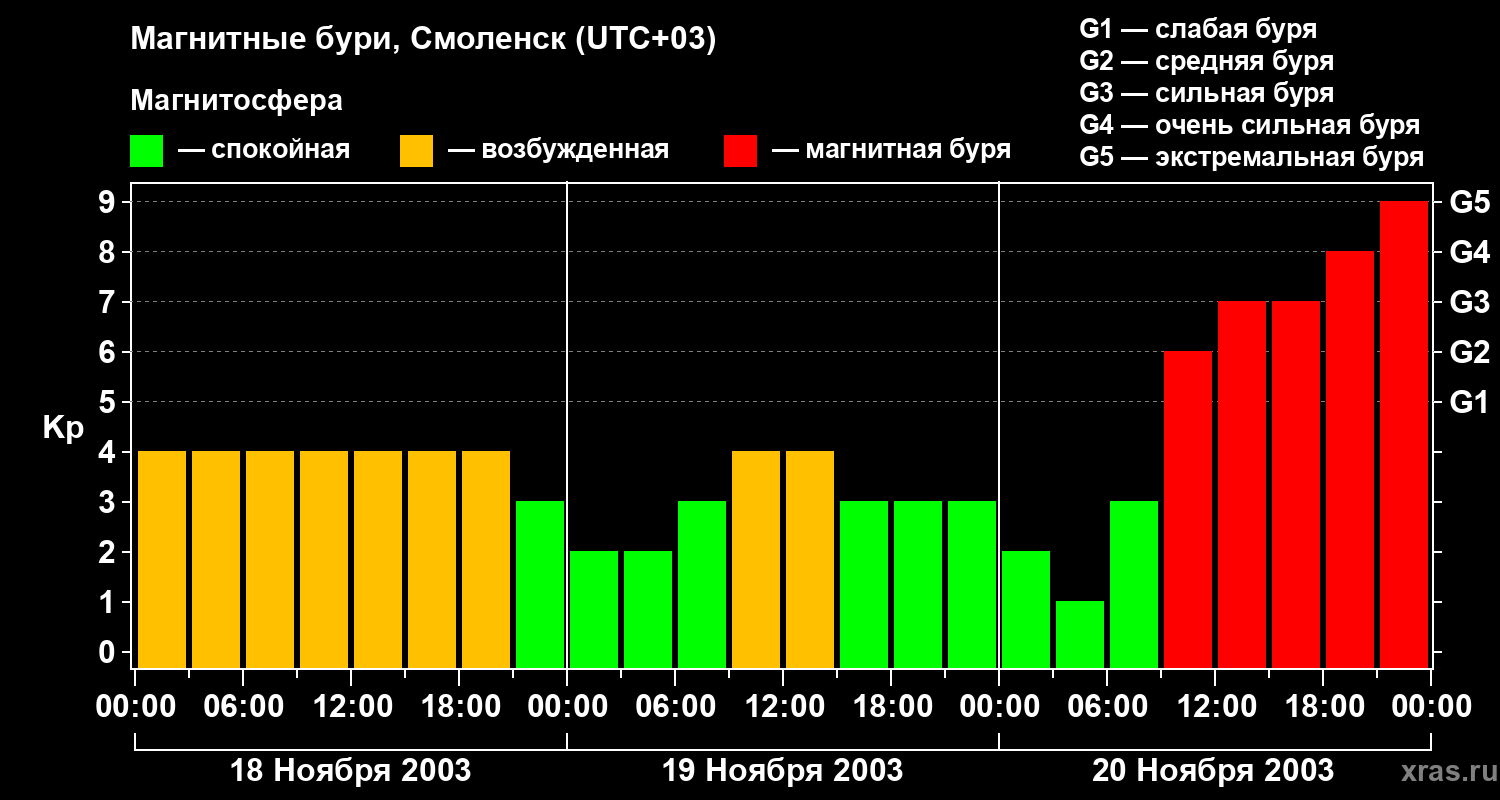Click the '12:00' tick label under 18 November
The image size is (1500, 800).
(x=351, y=707)
